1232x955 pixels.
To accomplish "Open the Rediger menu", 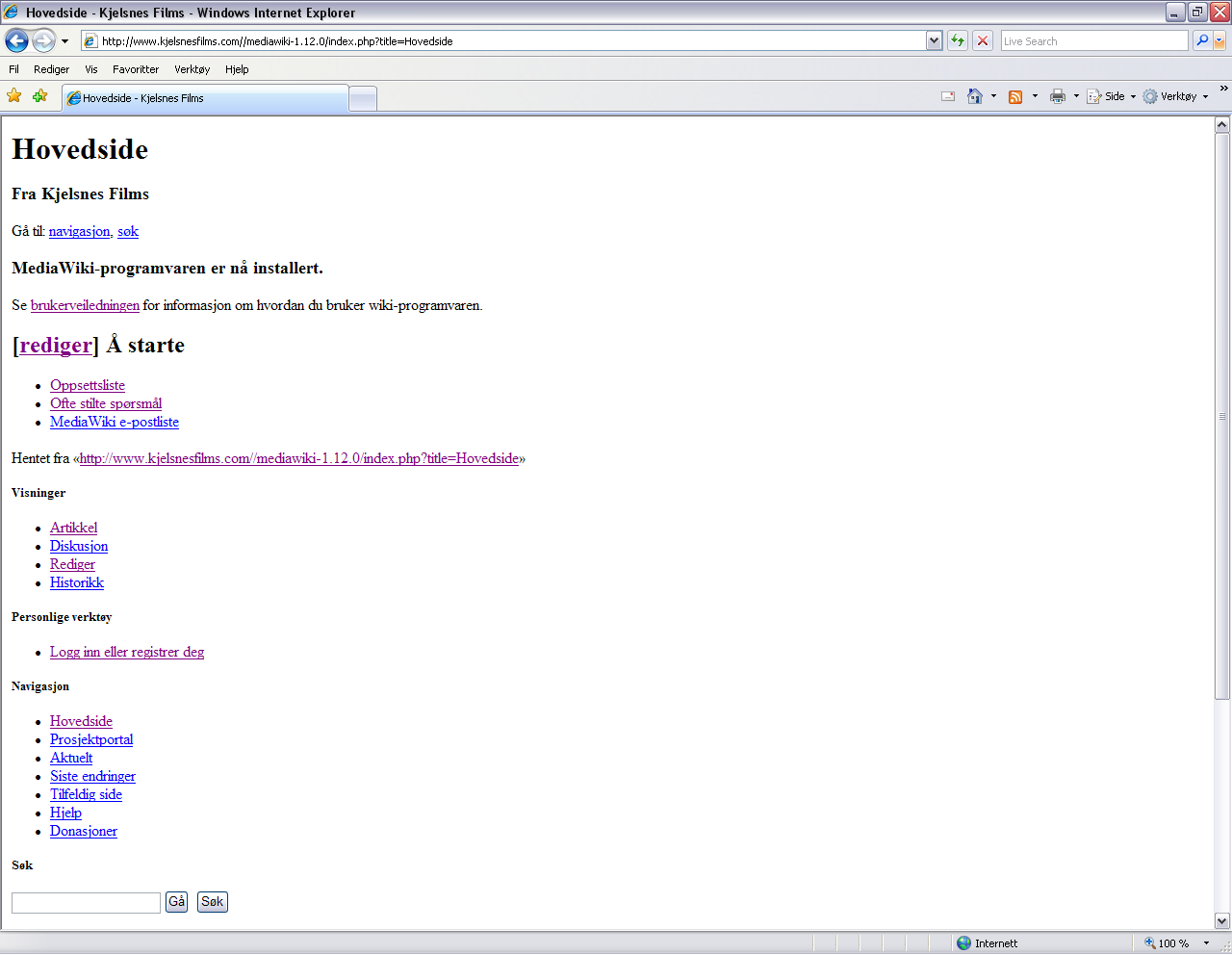I will coord(51,69).
